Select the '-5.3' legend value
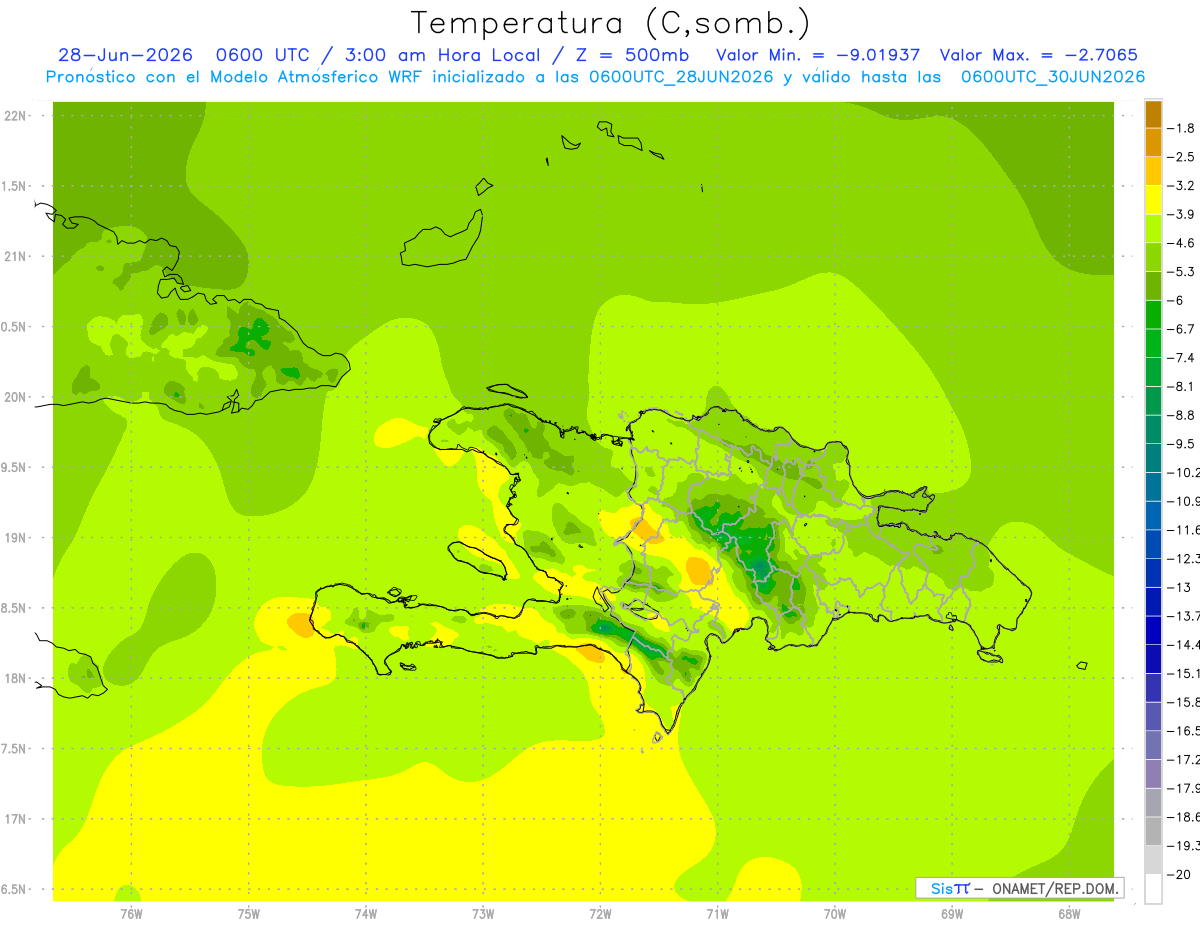Screen dimensions: 1200x927 coord(1182,272)
